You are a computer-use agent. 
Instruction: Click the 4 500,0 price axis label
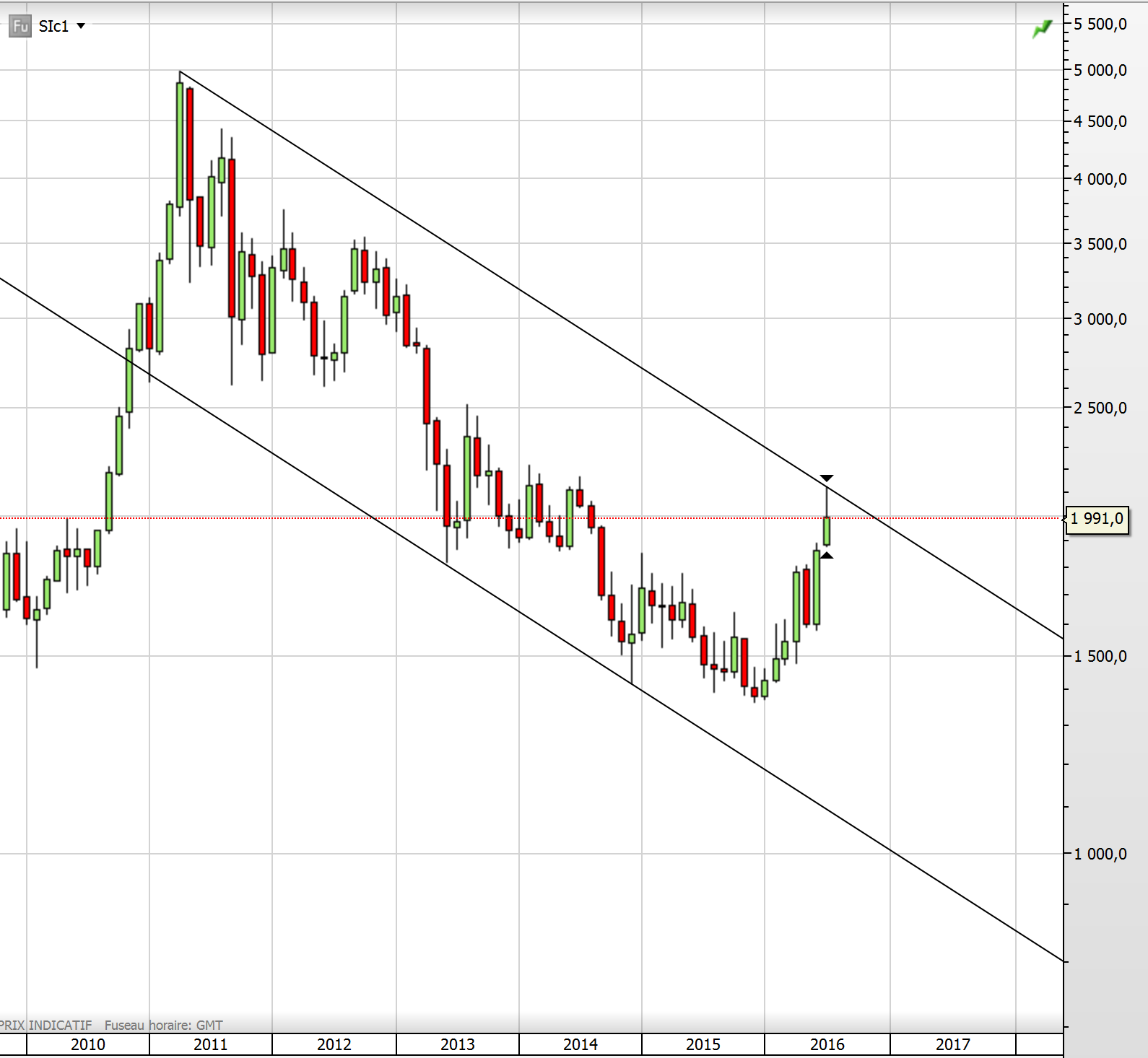tap(1100, 121)
